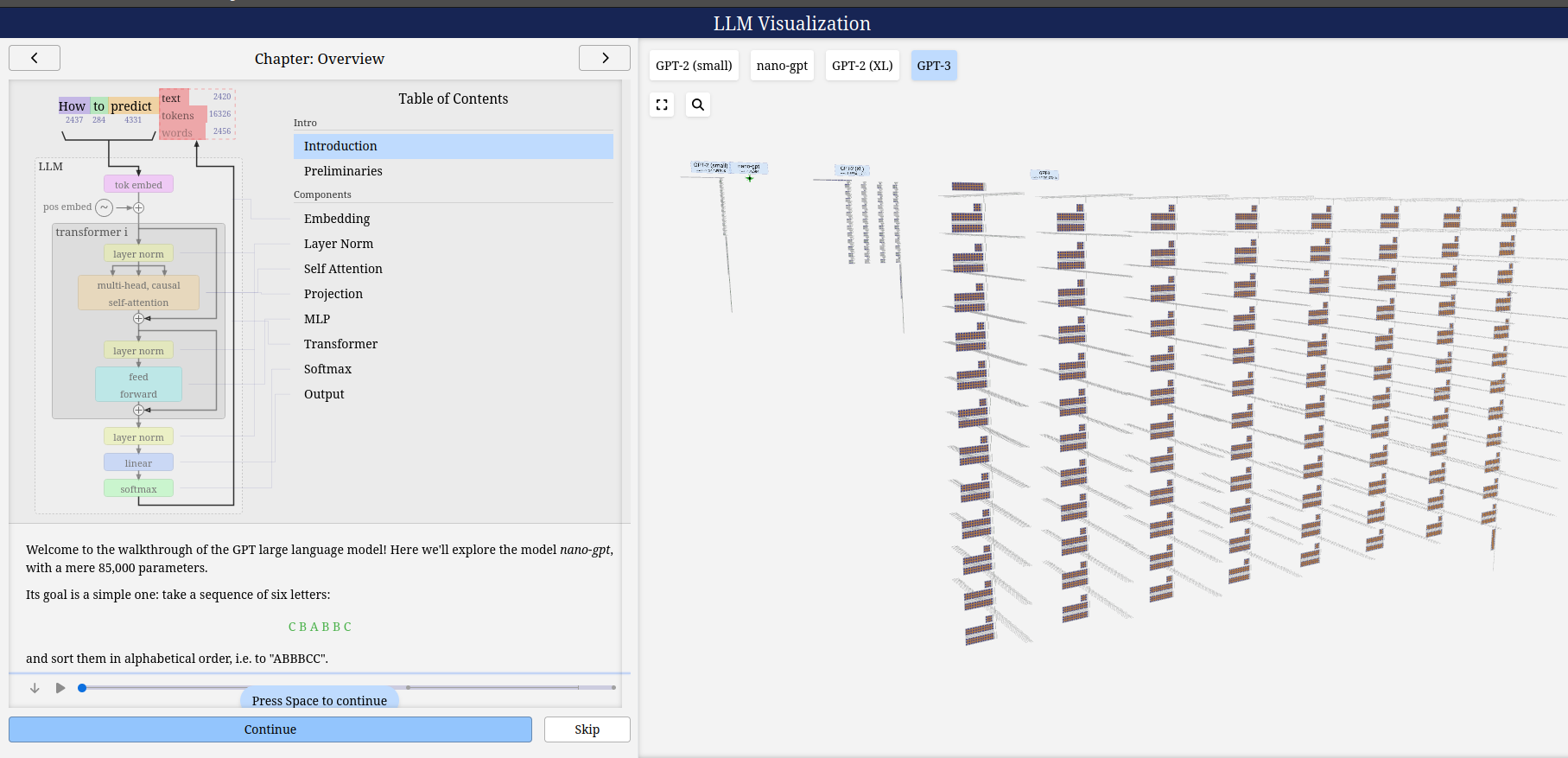
Task: Click the 'Table of Contents' heading
Action: click(x=454, y=99)
